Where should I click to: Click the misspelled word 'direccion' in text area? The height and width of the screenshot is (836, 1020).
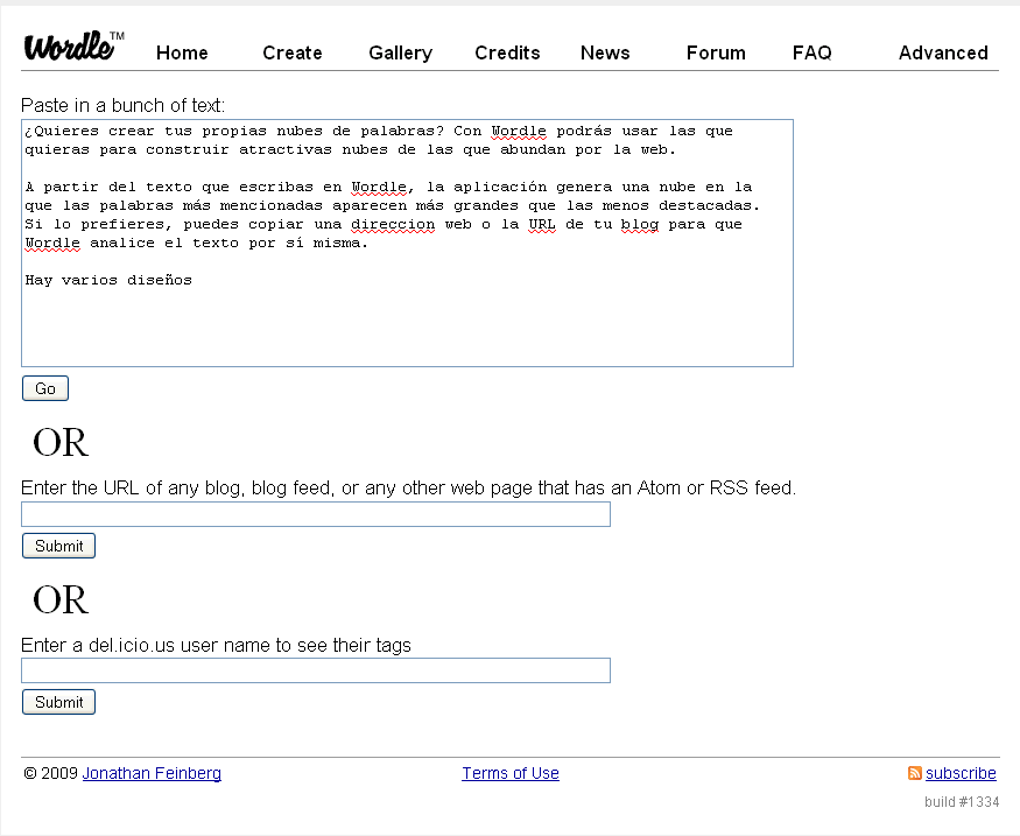point(393,224)
